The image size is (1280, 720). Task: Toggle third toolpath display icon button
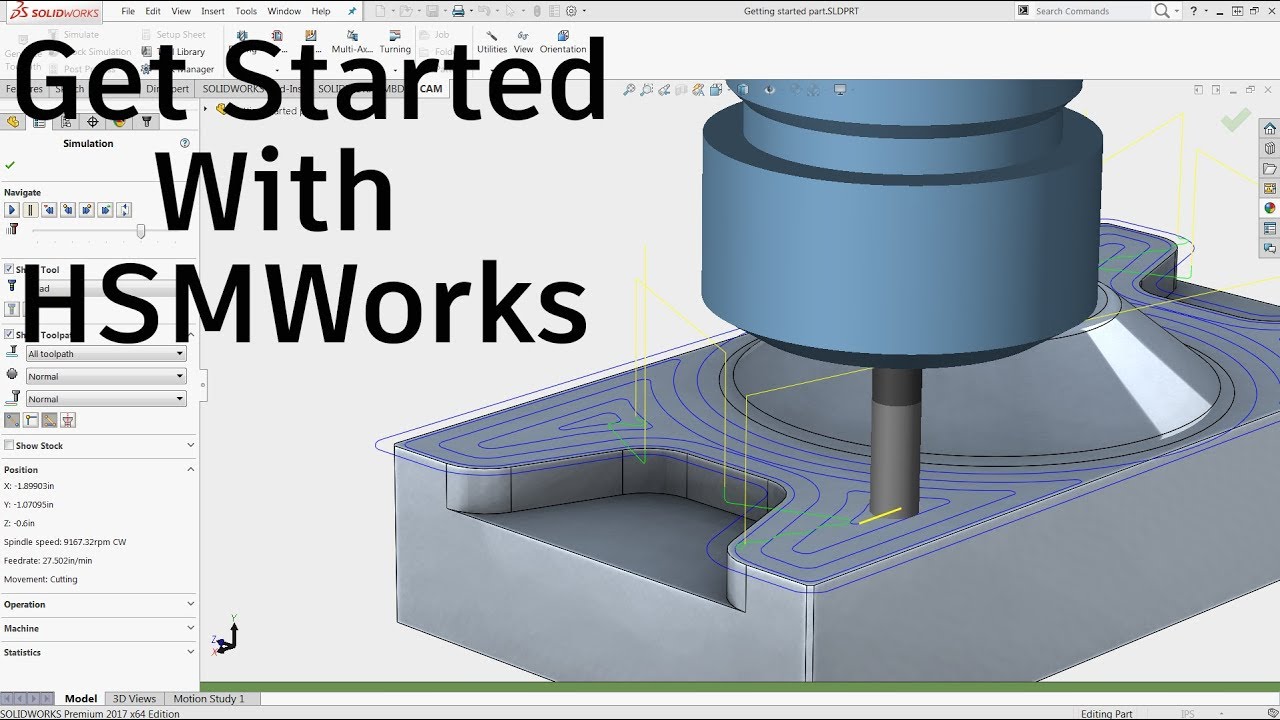coord(49,420)
